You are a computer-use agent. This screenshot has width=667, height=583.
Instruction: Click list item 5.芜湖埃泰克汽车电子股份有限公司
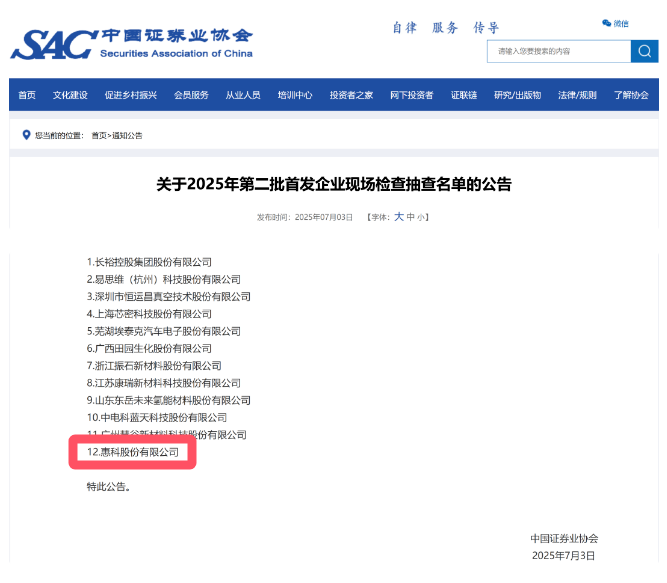point(163,331)
